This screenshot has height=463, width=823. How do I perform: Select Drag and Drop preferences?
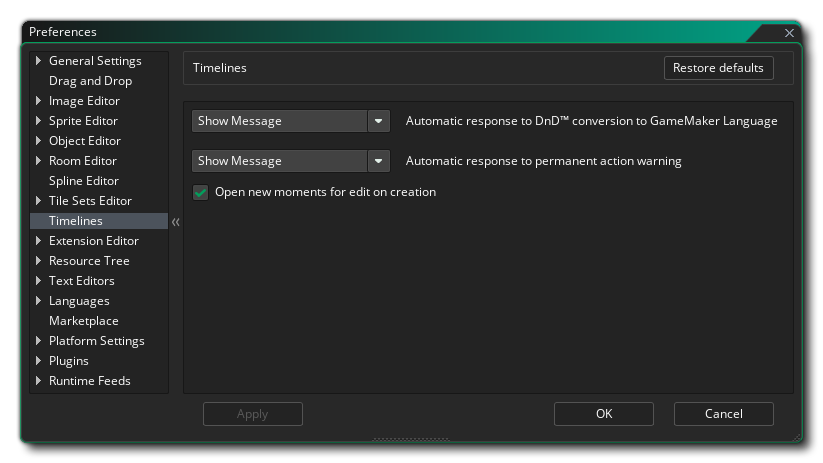point(90,81)
